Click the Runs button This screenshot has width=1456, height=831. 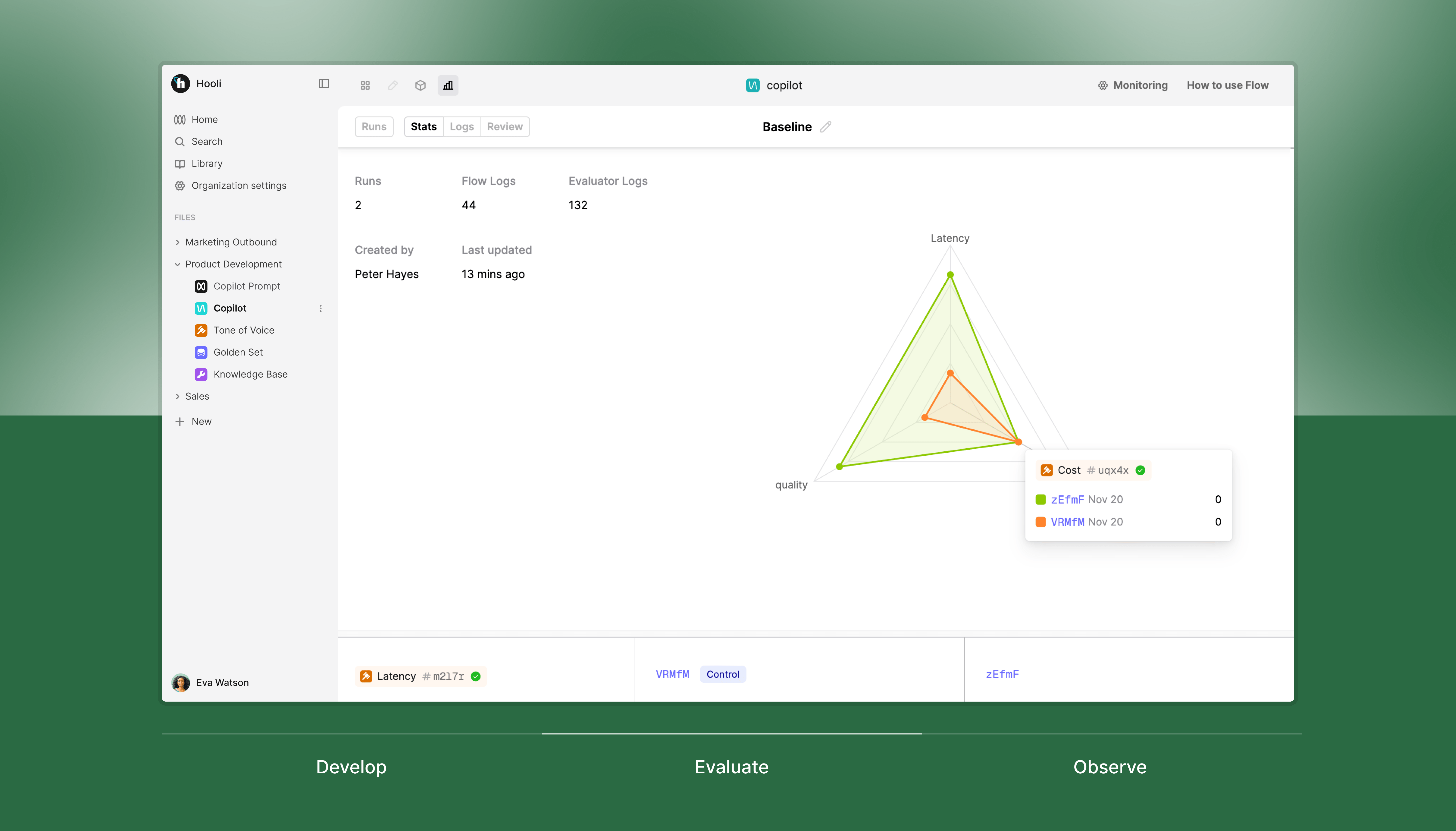click(374, 127)
